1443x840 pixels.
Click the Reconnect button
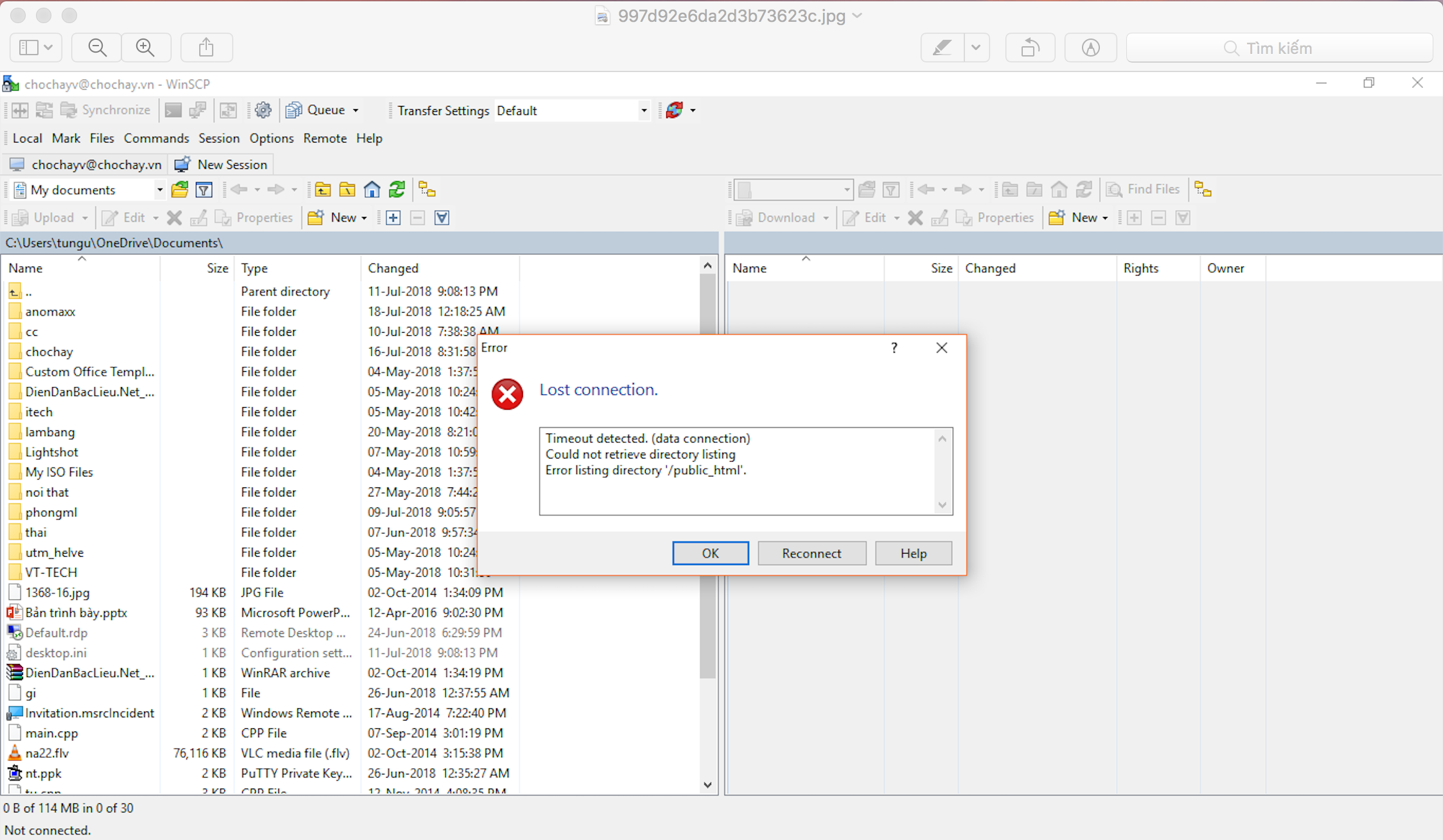click(811, 553)
